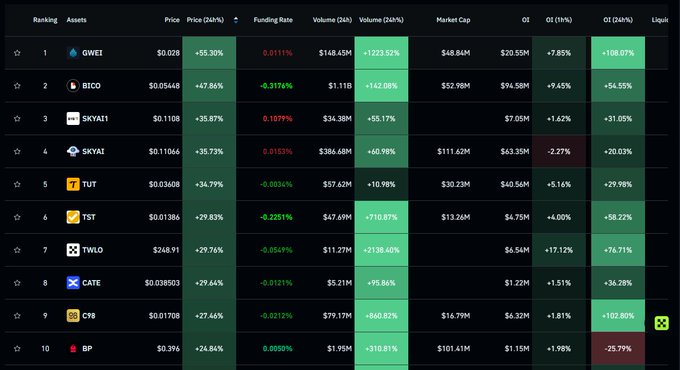Open SKYAI asset name
The height and width of the screenshot is (370, 680).
(x=93, y=151)
